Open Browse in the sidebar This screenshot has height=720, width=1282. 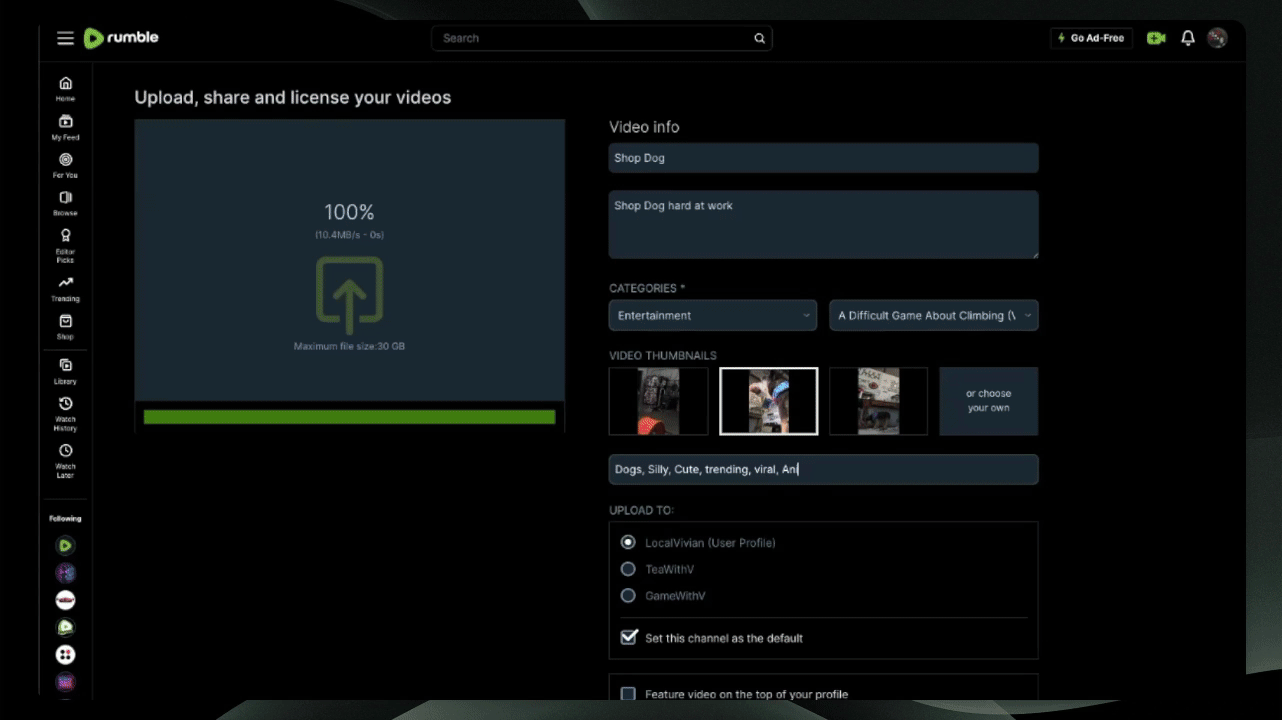click(x=65, y=203)
